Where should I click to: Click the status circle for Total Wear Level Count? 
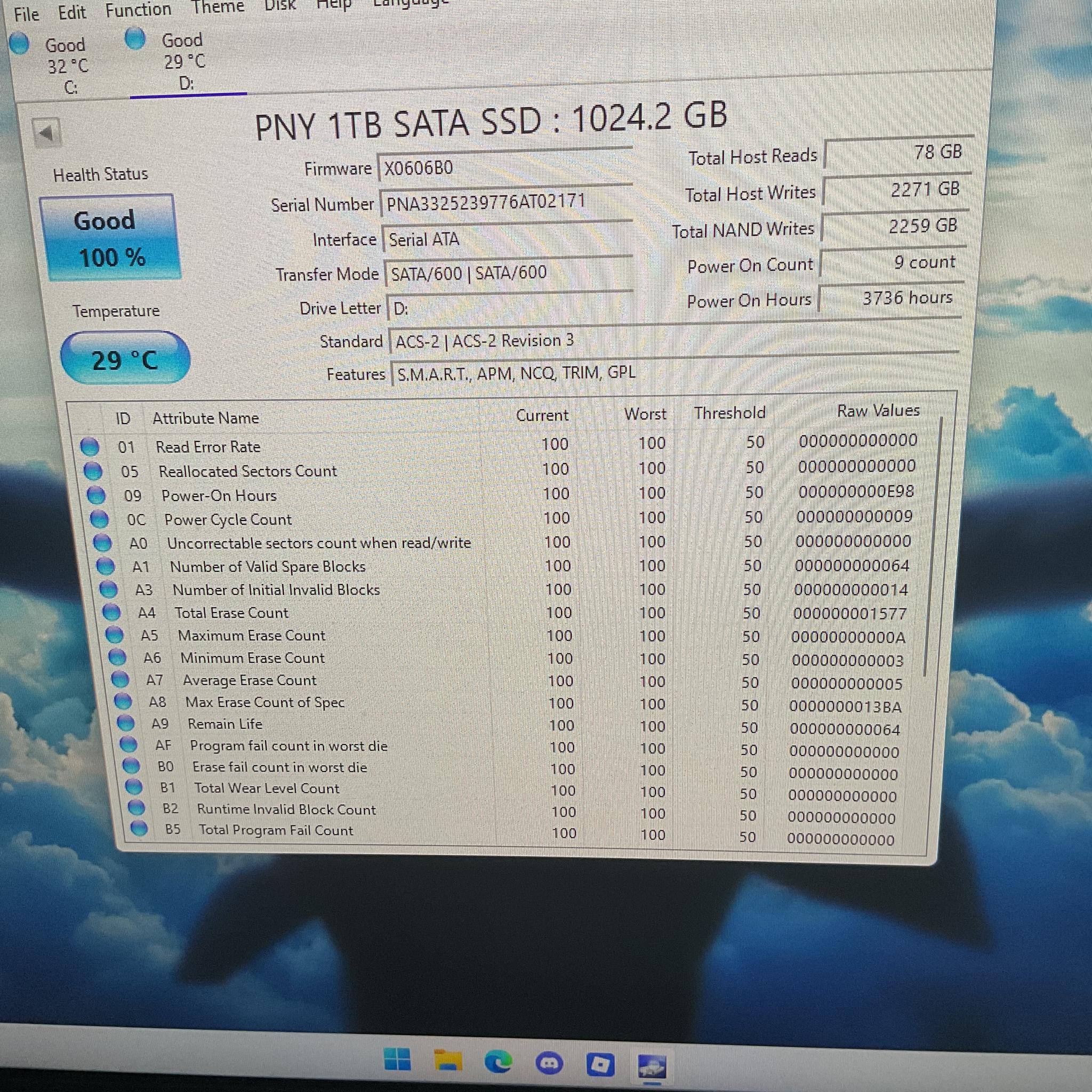point(134,787)
